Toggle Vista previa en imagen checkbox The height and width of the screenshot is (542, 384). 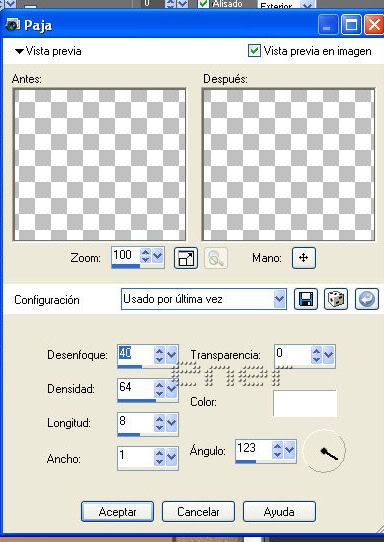tap(254, 51)
